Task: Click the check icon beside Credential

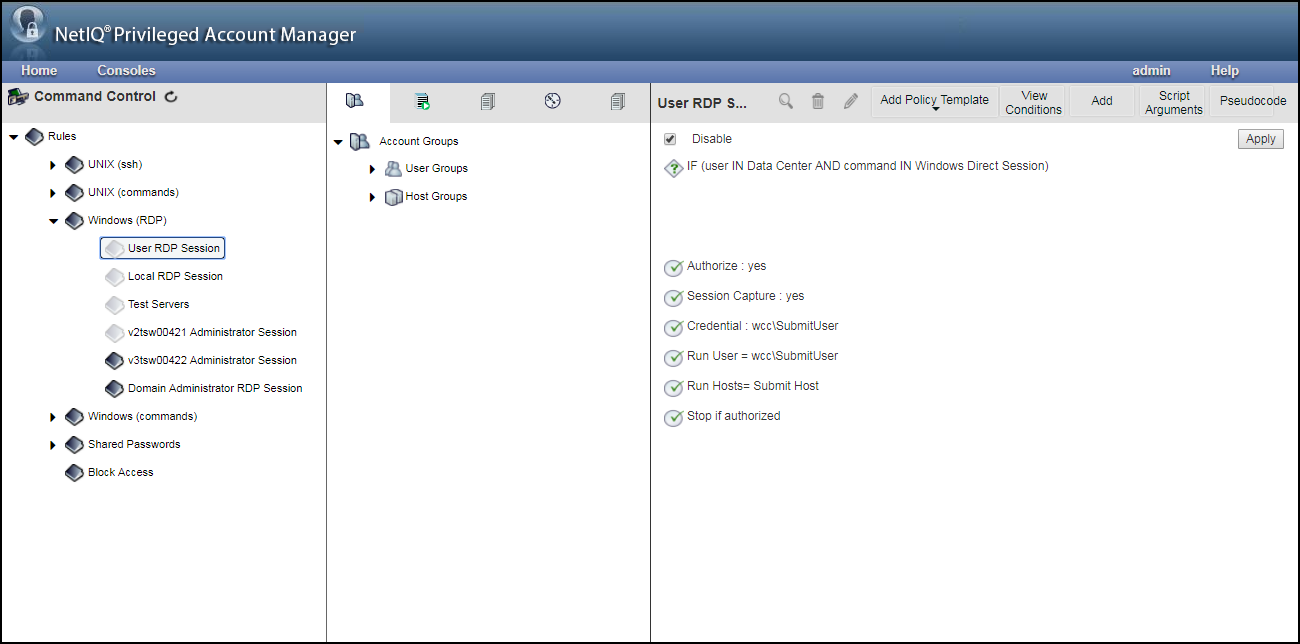Action: click(x=674, y=327)
